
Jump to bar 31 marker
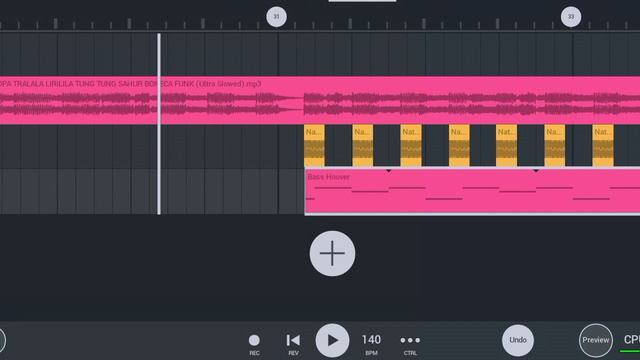[x=276, y=17]
